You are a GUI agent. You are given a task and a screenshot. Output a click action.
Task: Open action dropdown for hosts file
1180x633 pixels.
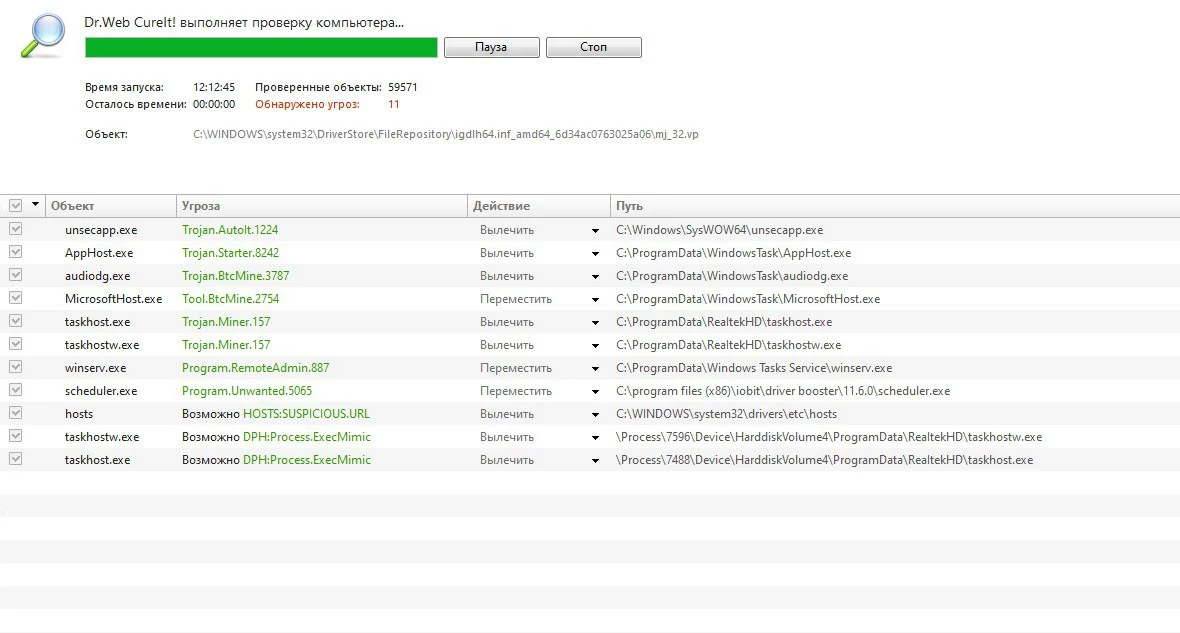[x=595, y=415]
